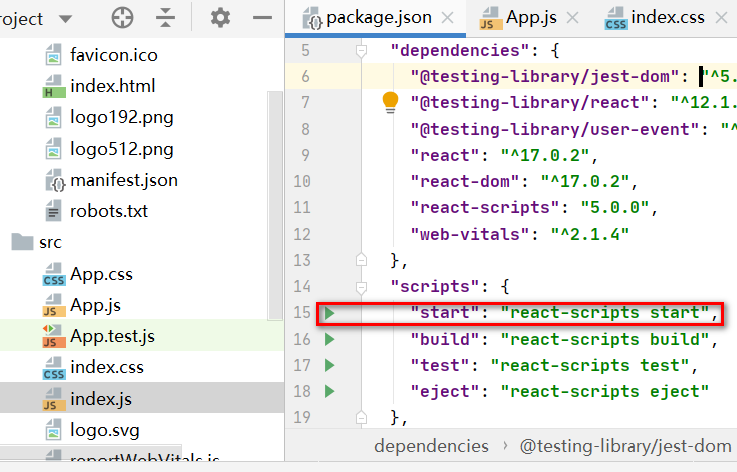
Task: Click the "react-scripts build" value
Action: pos(604,339)
